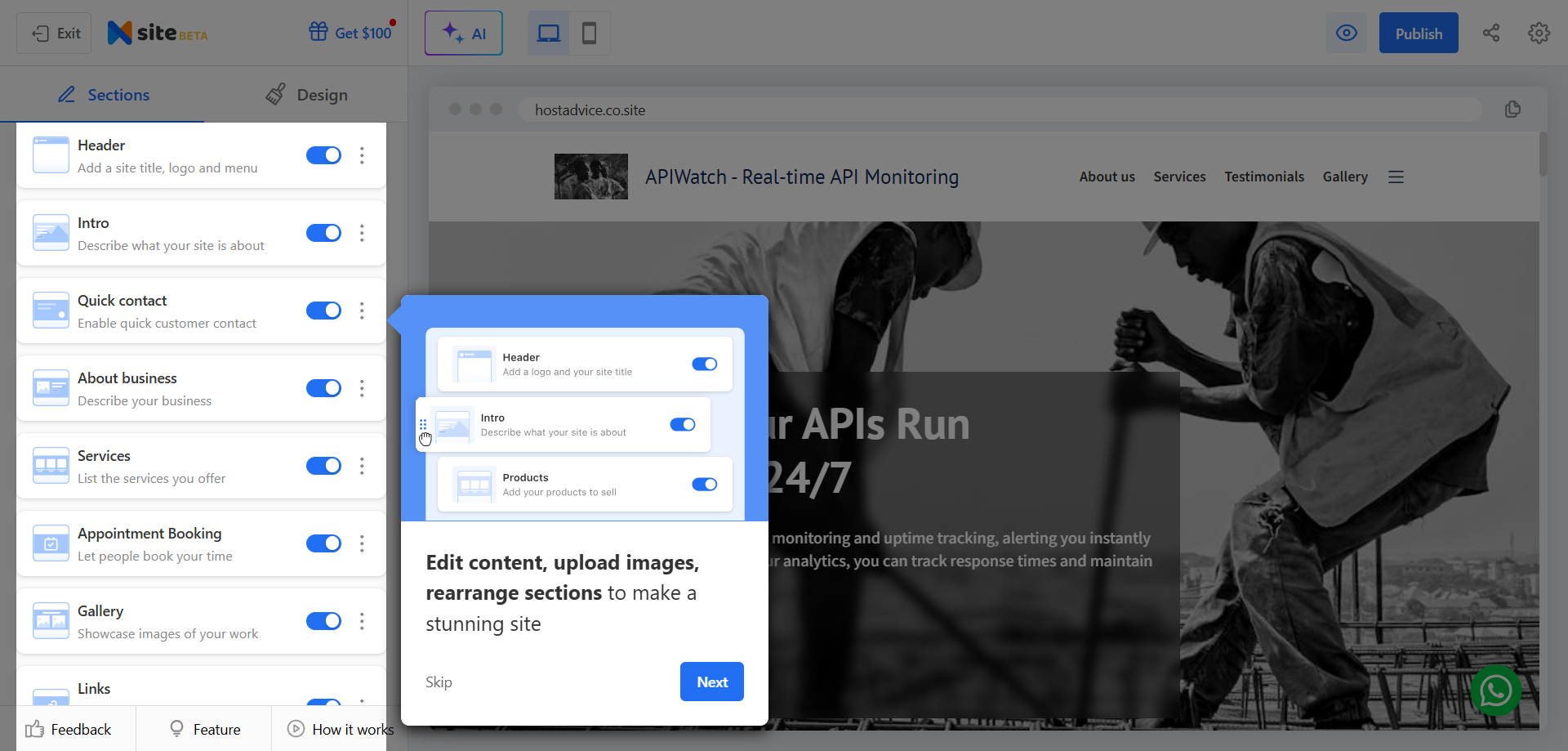Click the Services section icon
Viewport: 1568px width, 751px height.
click(x=51, y=466)
